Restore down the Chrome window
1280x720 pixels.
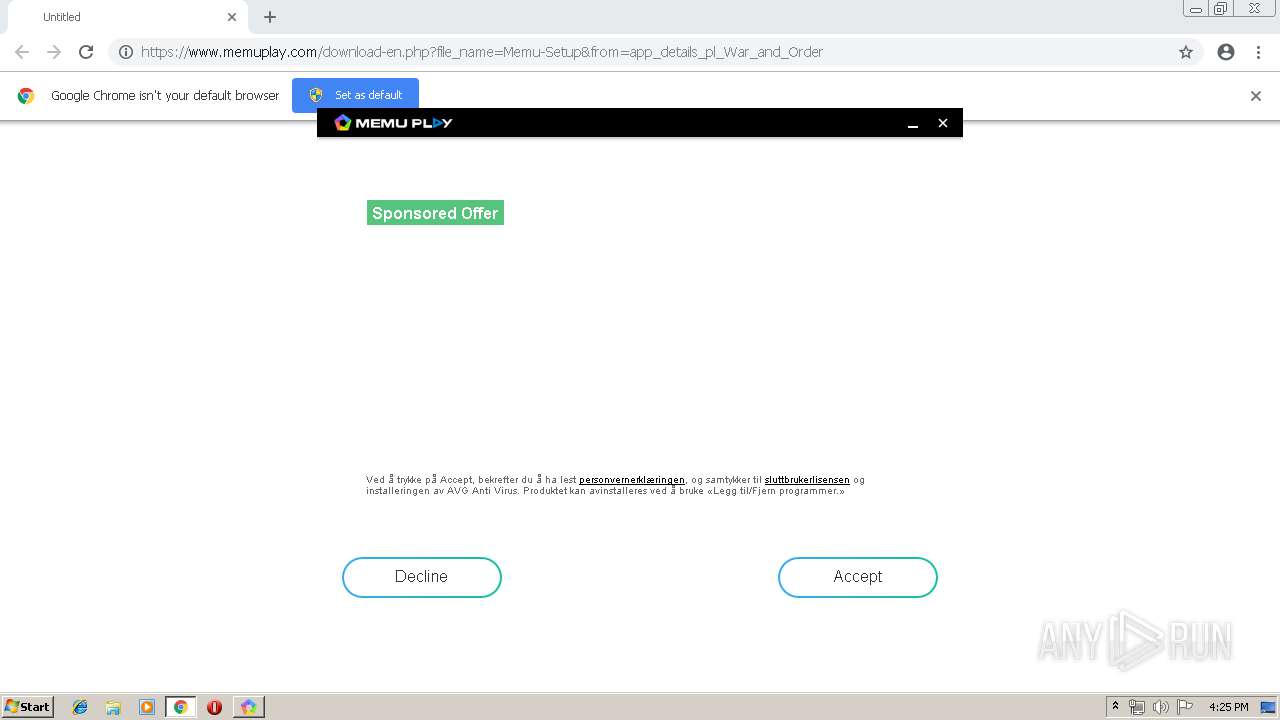tap(1221, 9)
